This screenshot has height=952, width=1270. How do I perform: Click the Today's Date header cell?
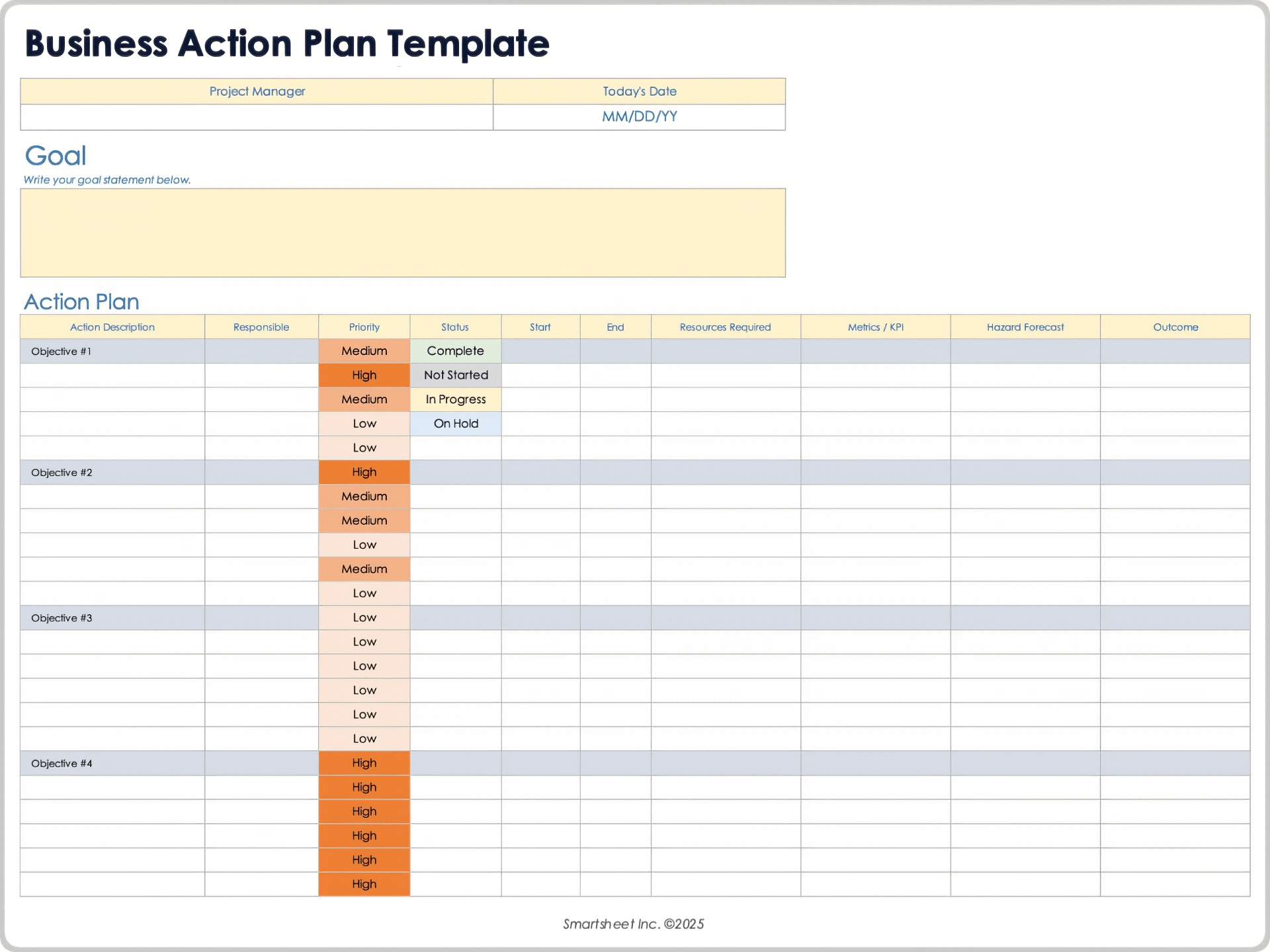coord(639,91)
